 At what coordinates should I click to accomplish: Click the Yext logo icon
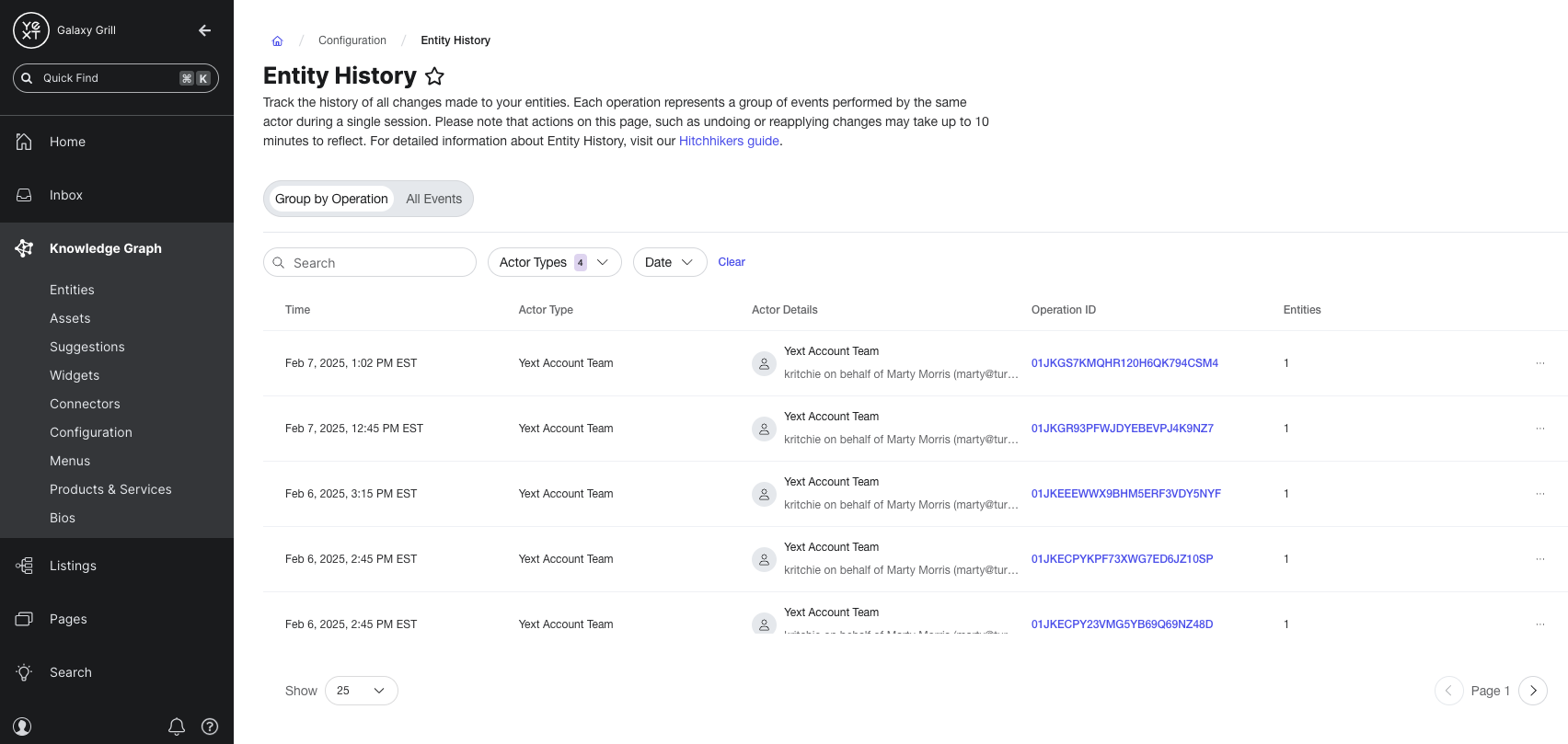tap(31, 30)
